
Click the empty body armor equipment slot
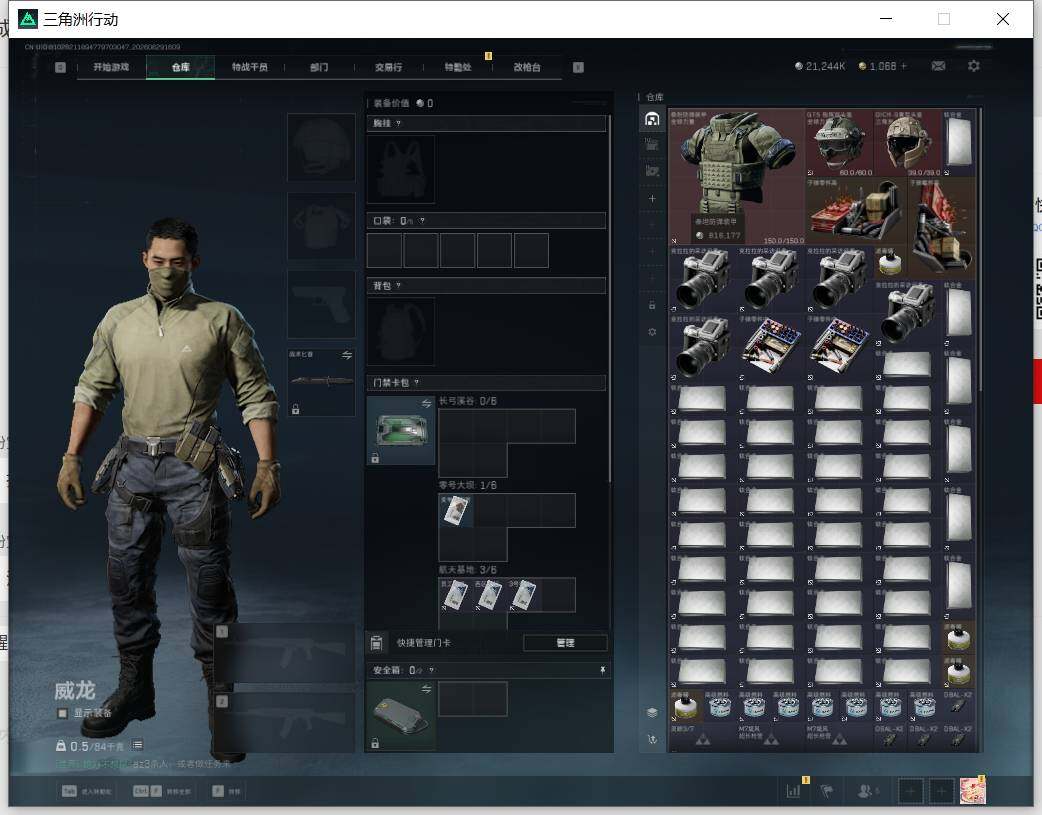pos(321,226)
